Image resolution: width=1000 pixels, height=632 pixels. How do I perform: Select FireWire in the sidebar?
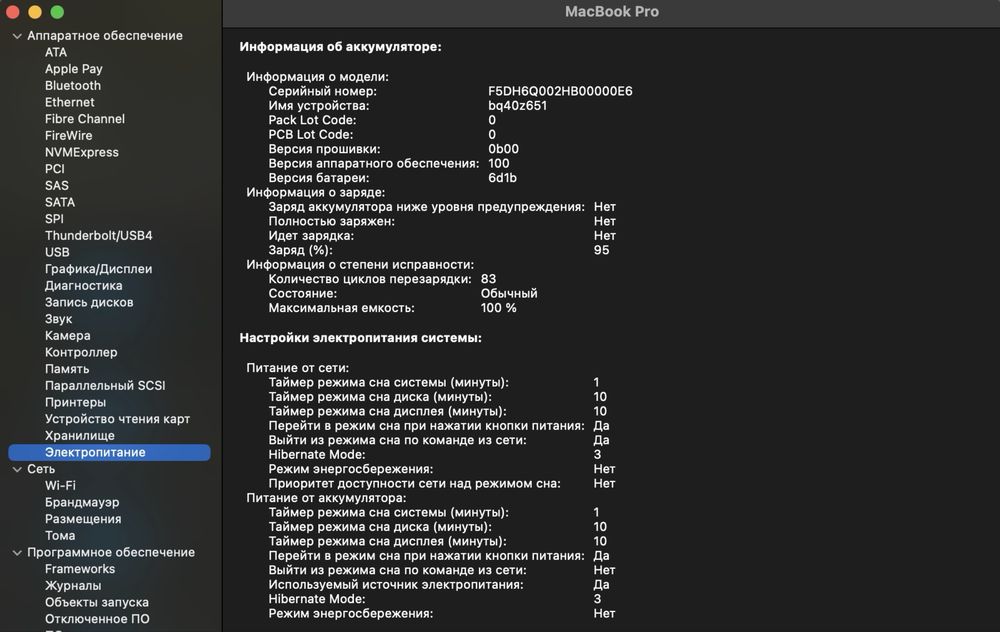(x=68, y=135)
